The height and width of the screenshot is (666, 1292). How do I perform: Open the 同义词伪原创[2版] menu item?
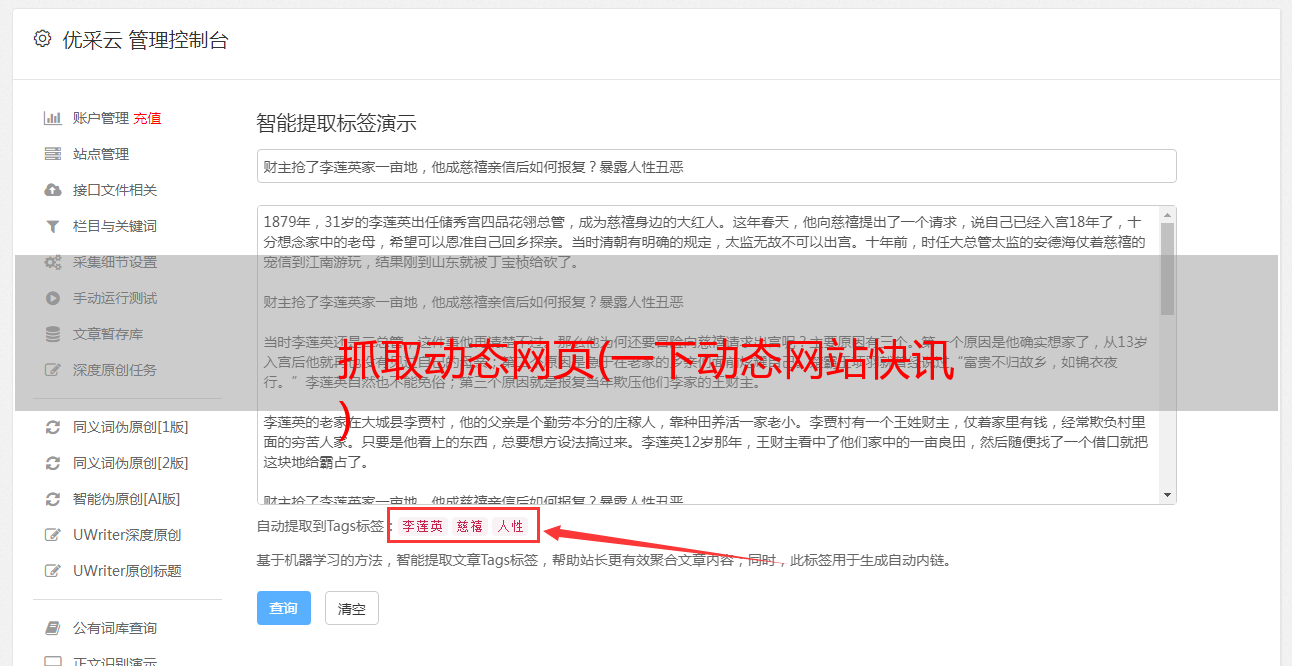(x=130, y=463)
